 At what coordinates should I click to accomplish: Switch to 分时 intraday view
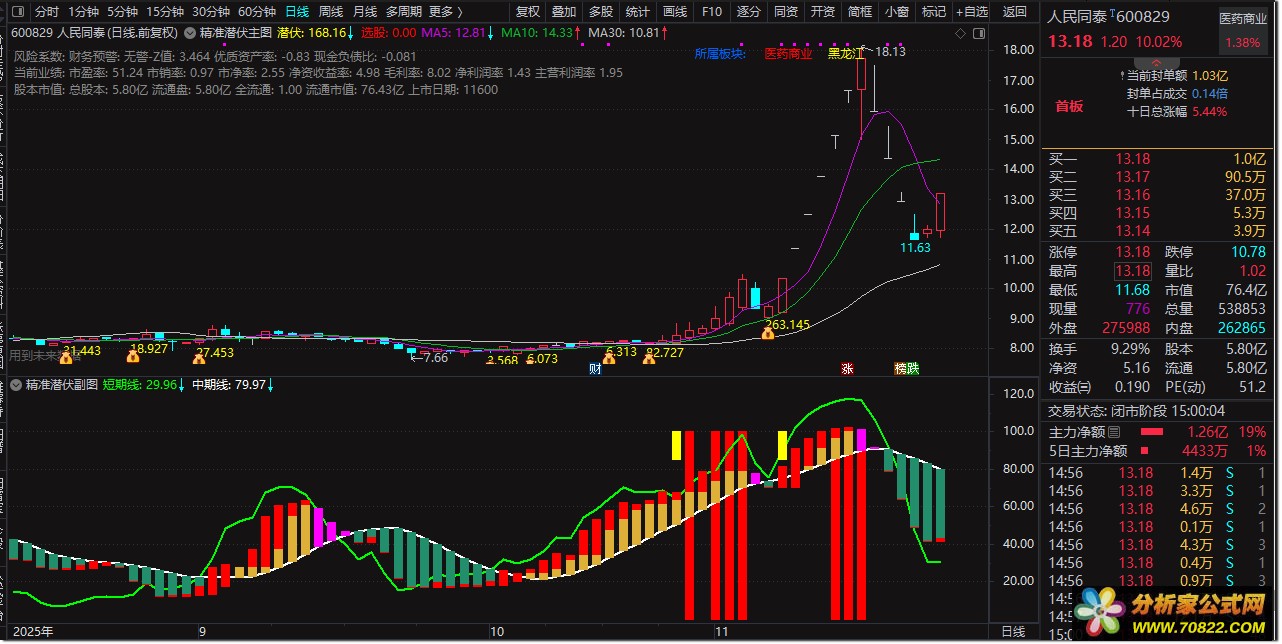[x=47, y=12]
